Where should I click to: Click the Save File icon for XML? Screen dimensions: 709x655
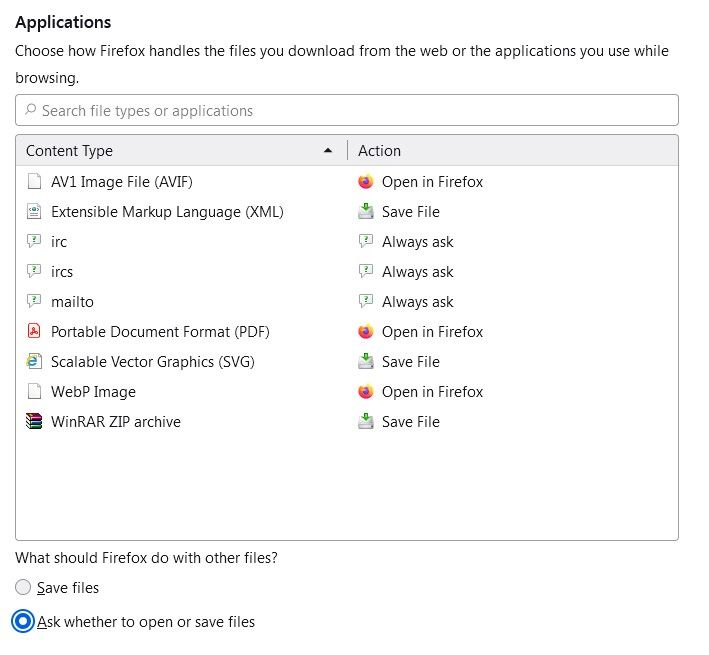click(x=366, y=212)
